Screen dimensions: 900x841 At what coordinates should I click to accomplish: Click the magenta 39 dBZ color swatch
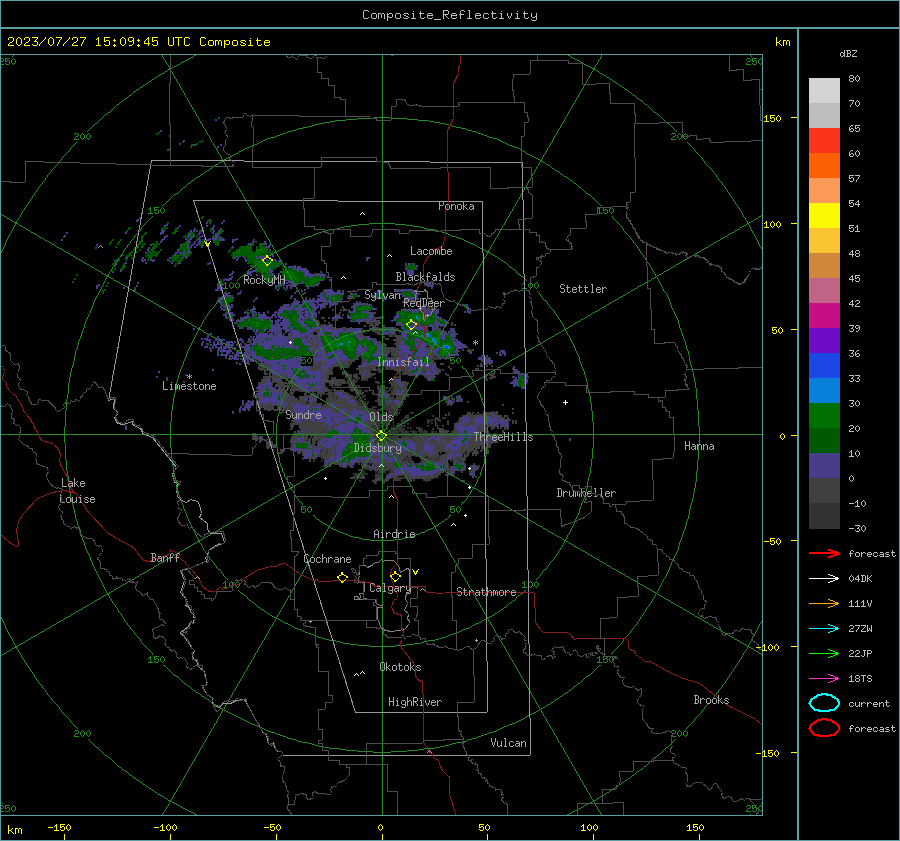[x=824, y=316]
